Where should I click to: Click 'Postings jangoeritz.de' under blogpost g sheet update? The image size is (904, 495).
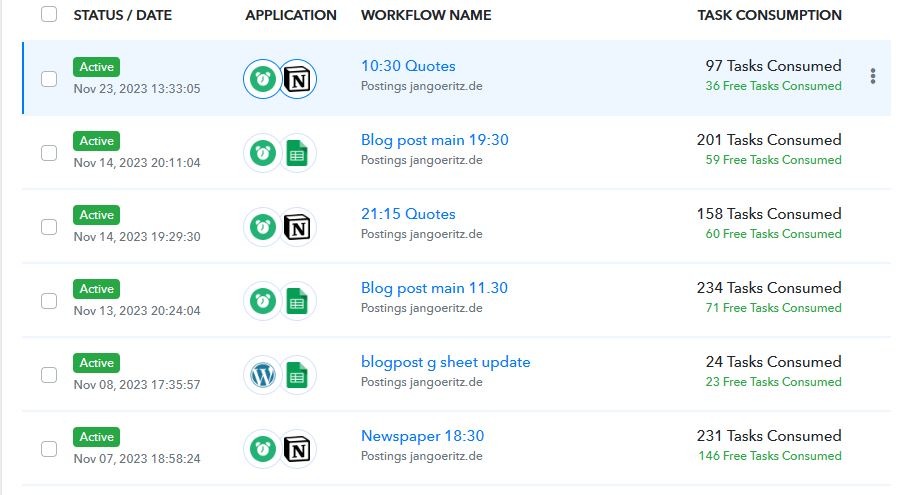click(421, 382)
